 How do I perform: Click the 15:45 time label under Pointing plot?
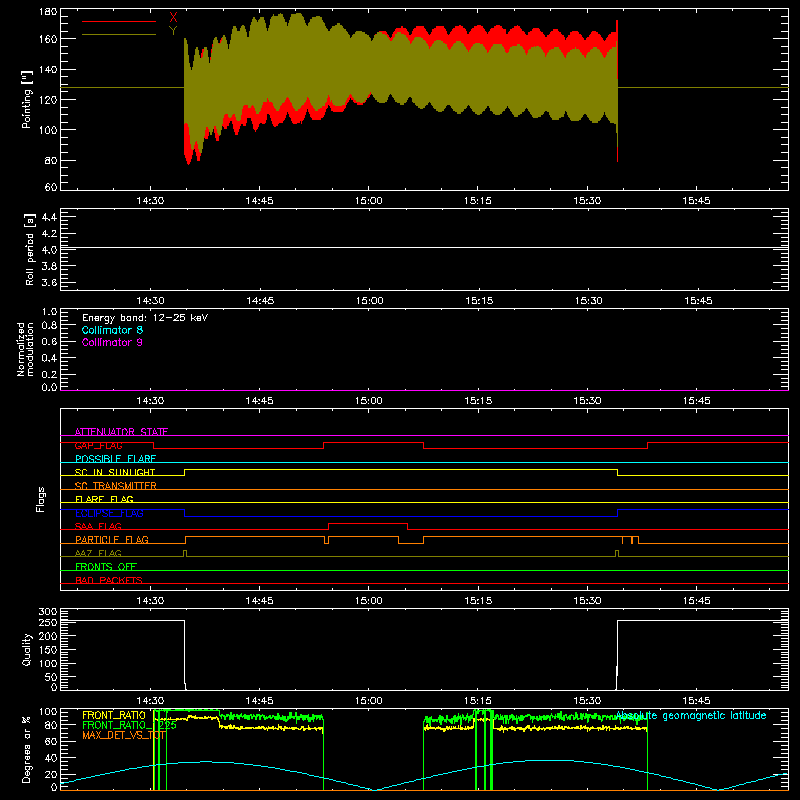pos(696,201)
